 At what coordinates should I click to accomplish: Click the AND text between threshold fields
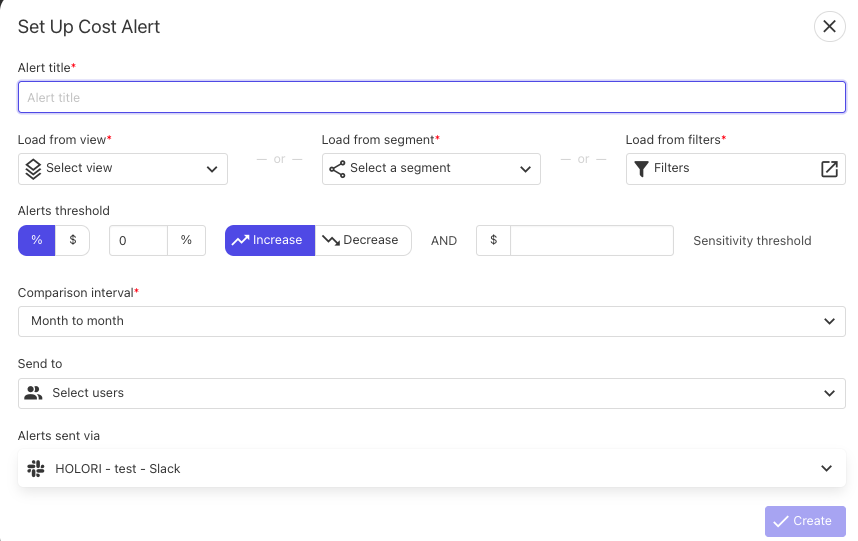[x=444, y=241]
